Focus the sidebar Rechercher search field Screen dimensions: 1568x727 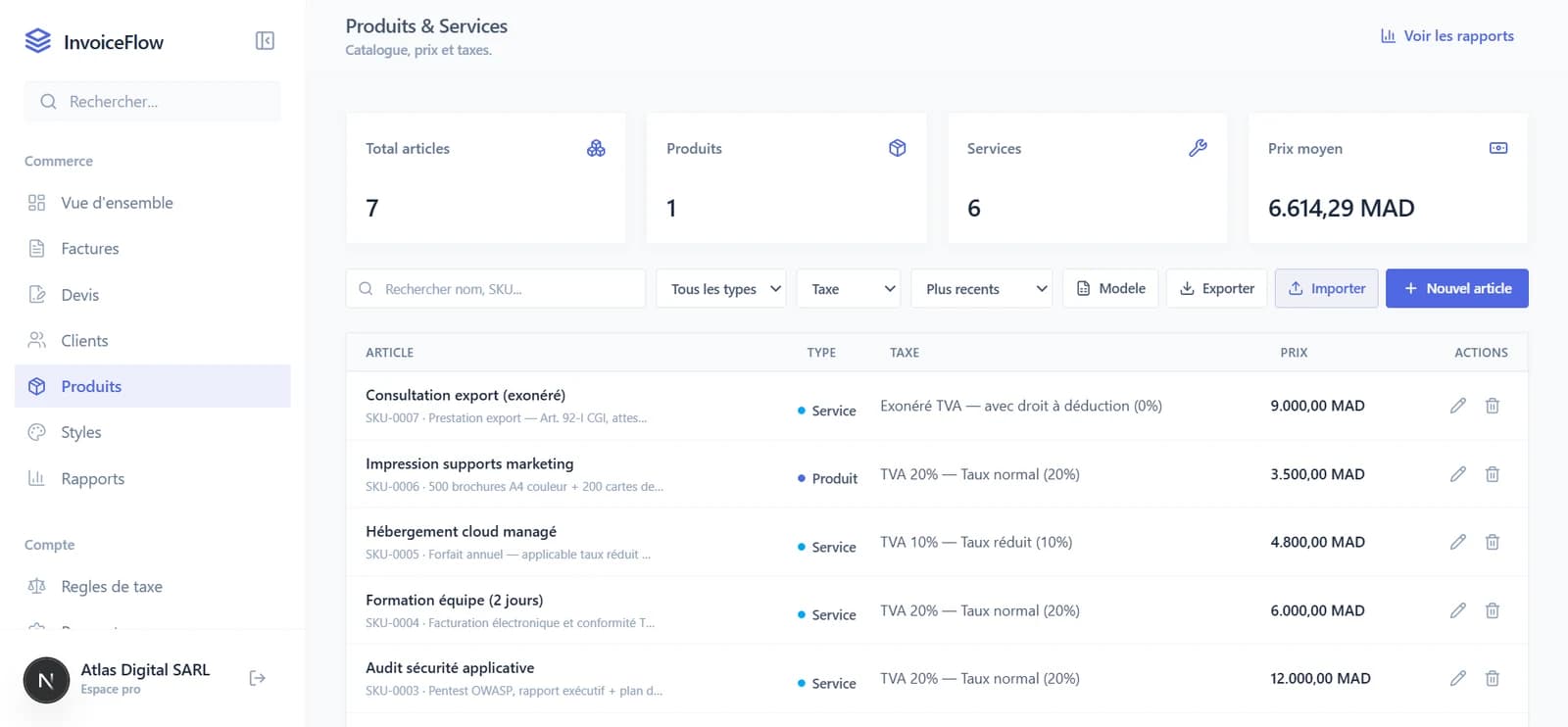tap(153, 102)
